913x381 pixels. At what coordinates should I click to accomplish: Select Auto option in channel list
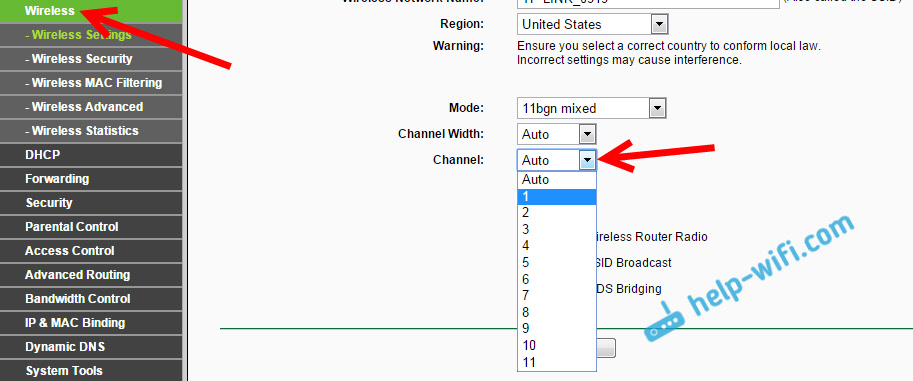[x=557, y=179]
